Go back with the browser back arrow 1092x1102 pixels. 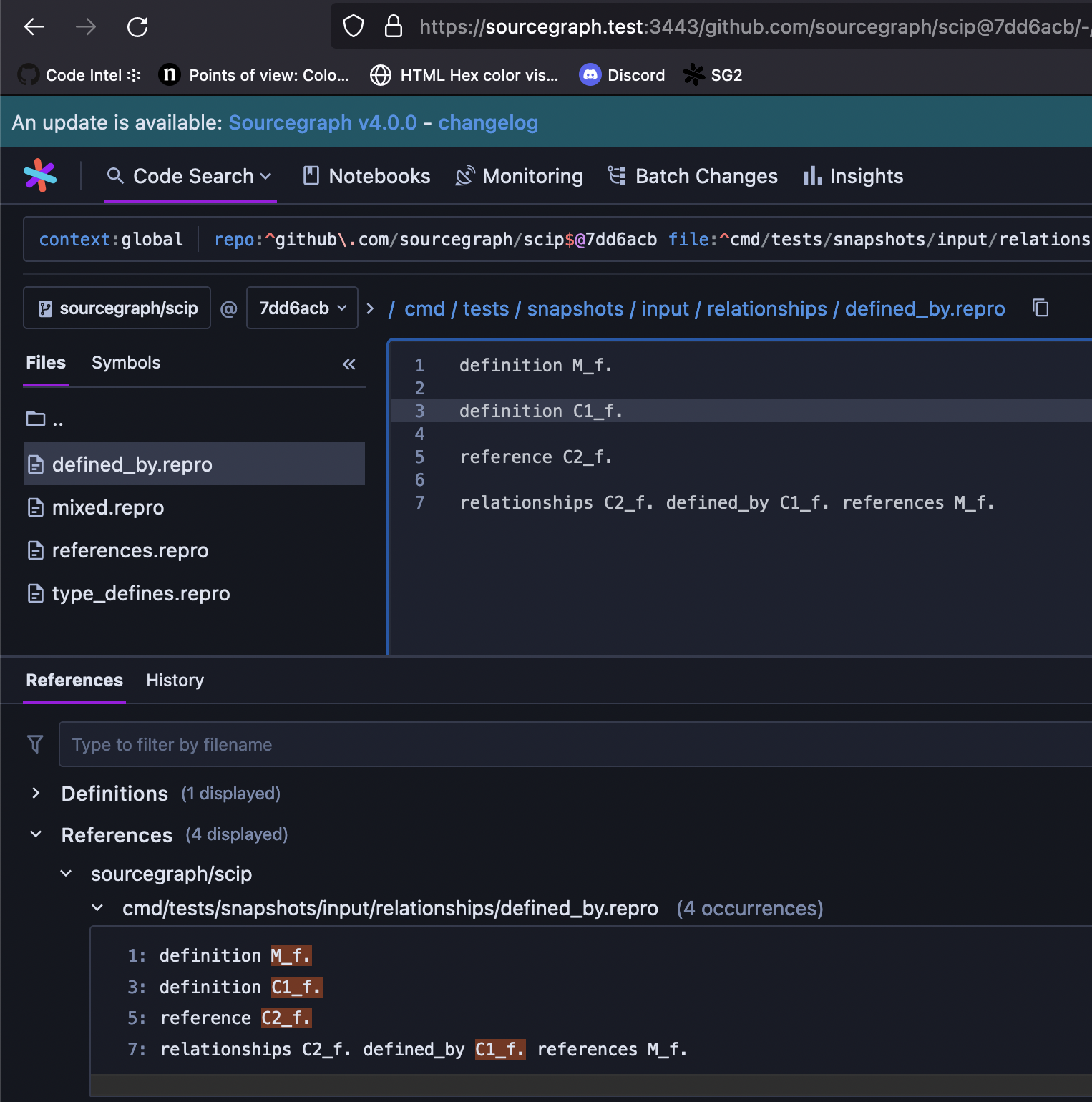pyautogui.click(x=34, y=27)
